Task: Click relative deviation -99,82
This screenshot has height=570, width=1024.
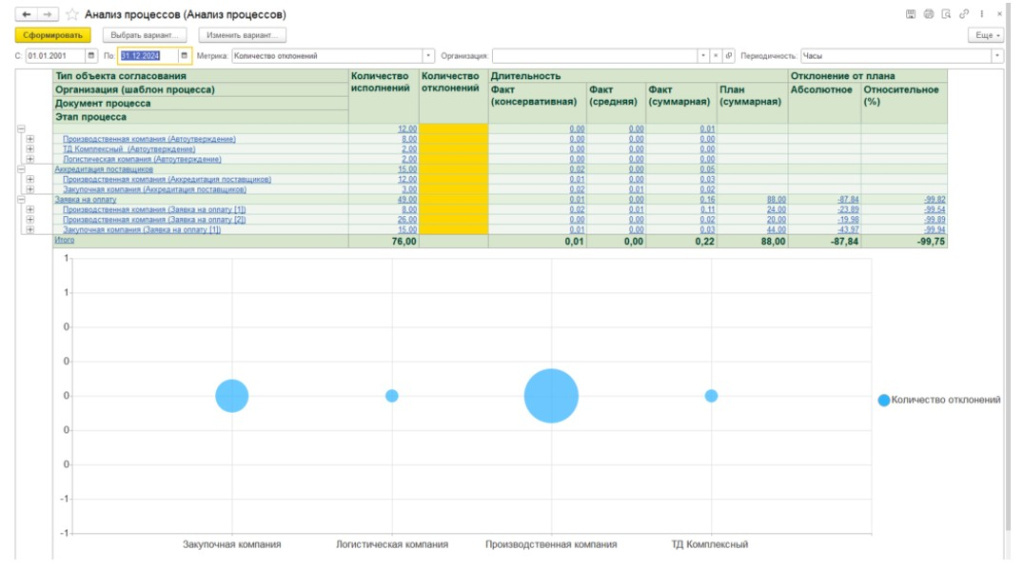Action: tap(934, 200)
